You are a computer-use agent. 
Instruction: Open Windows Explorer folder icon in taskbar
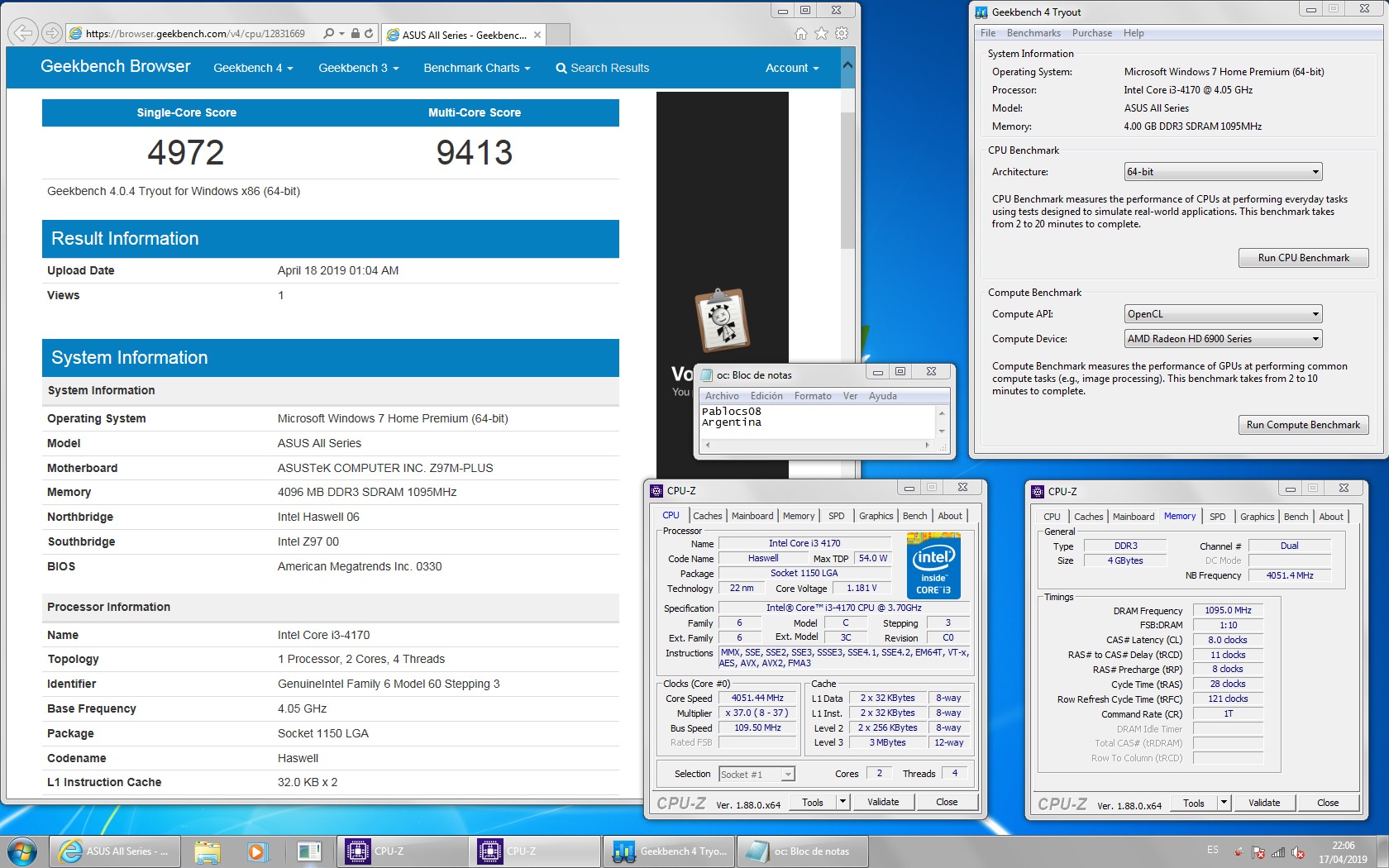(x=208, y=851)
